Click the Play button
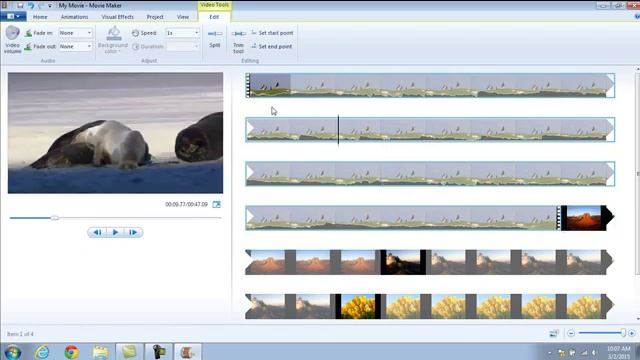 [x=115, y=232]
